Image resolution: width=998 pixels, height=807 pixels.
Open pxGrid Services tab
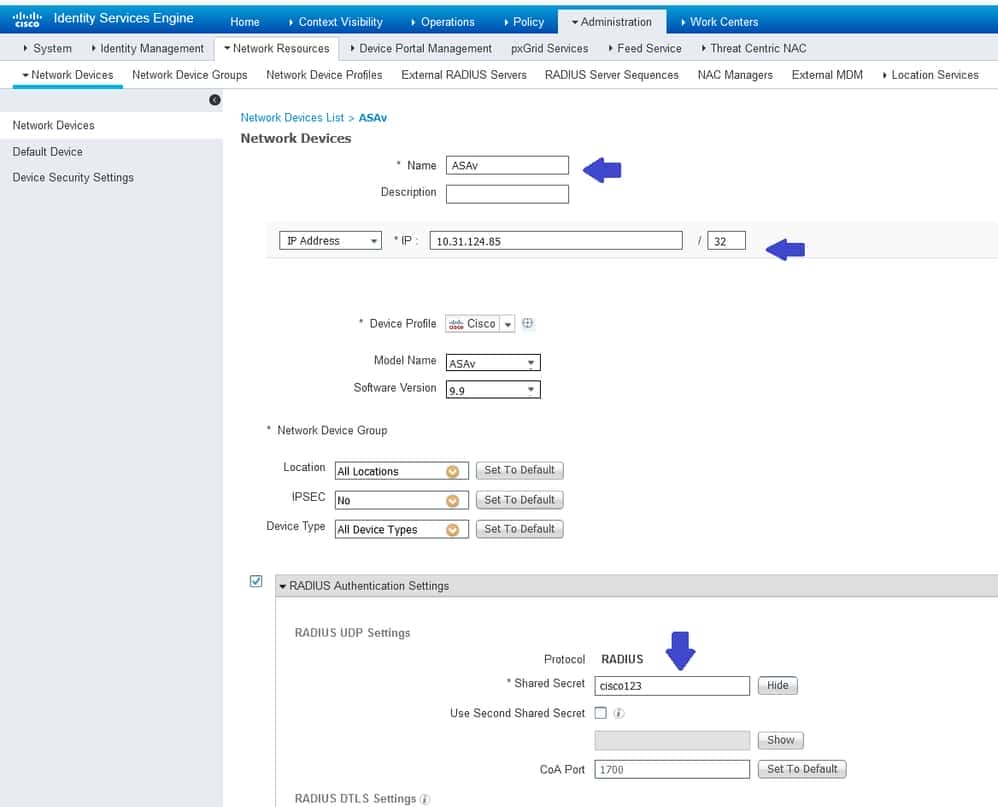[x=549, y=48]
